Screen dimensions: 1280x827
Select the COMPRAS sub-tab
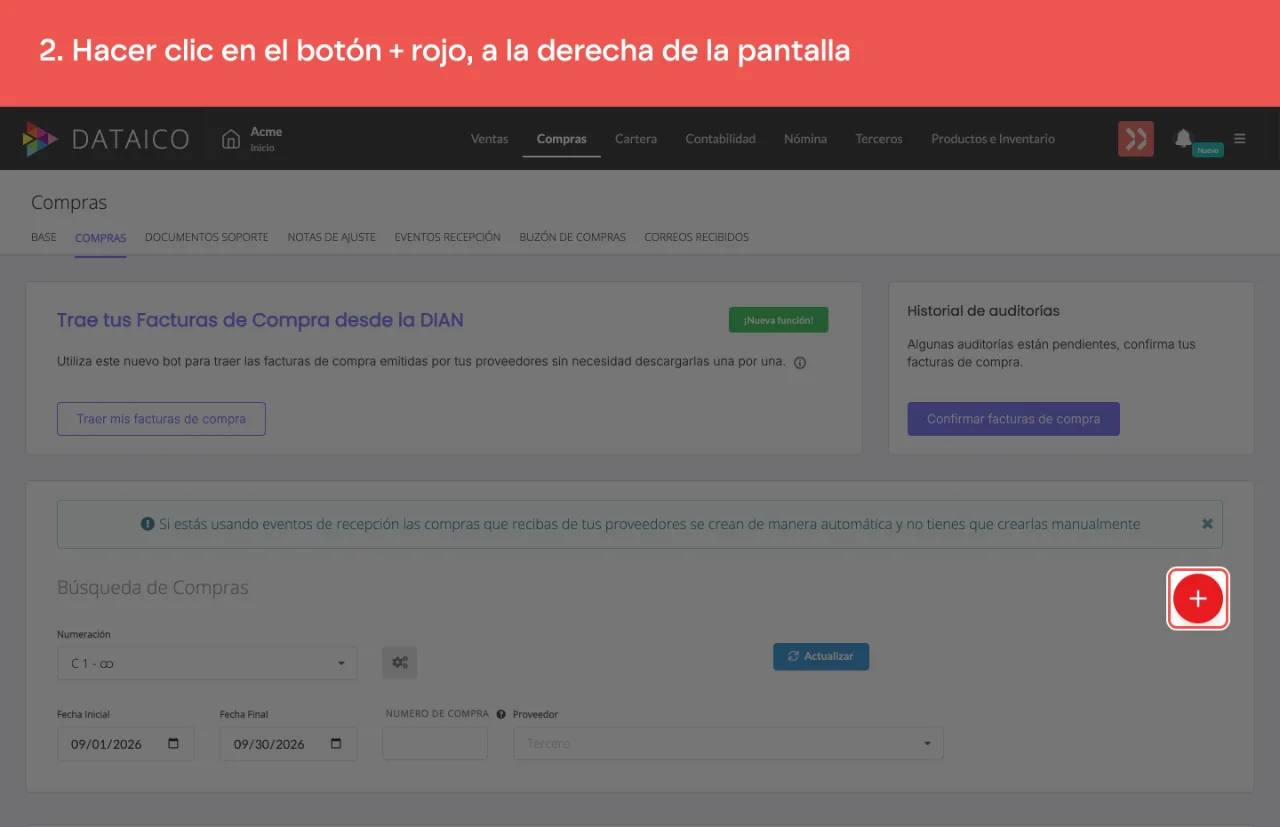(100, 238)
